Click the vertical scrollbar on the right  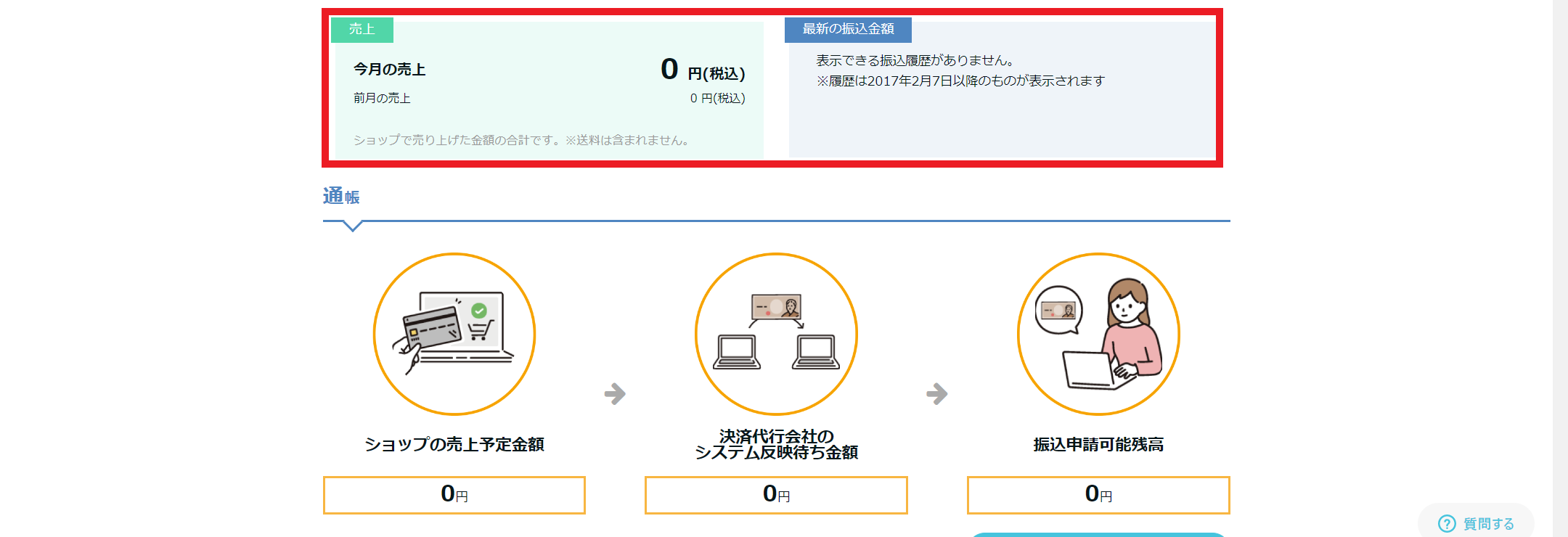pos(1560,268)
